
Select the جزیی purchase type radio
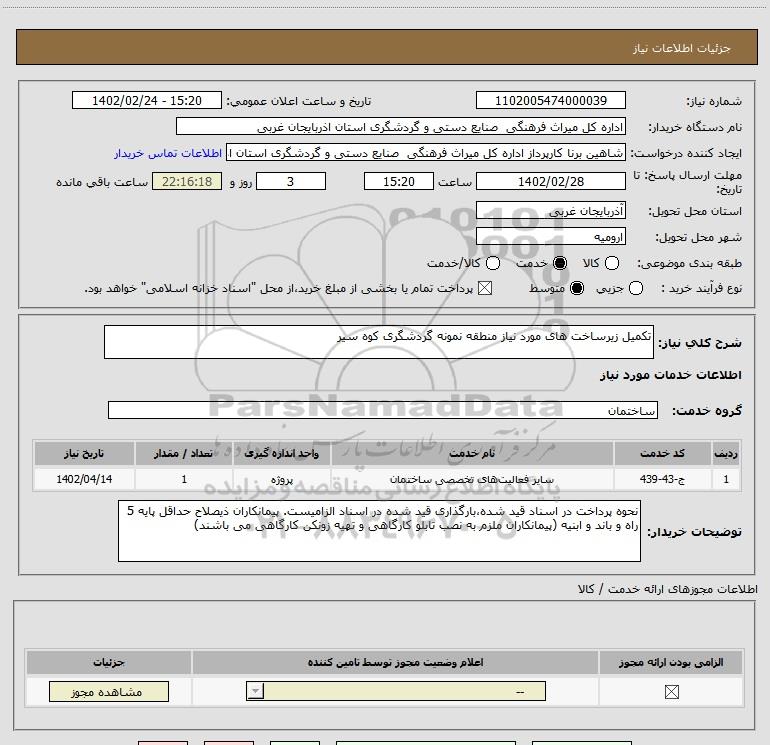pos(636,288)
